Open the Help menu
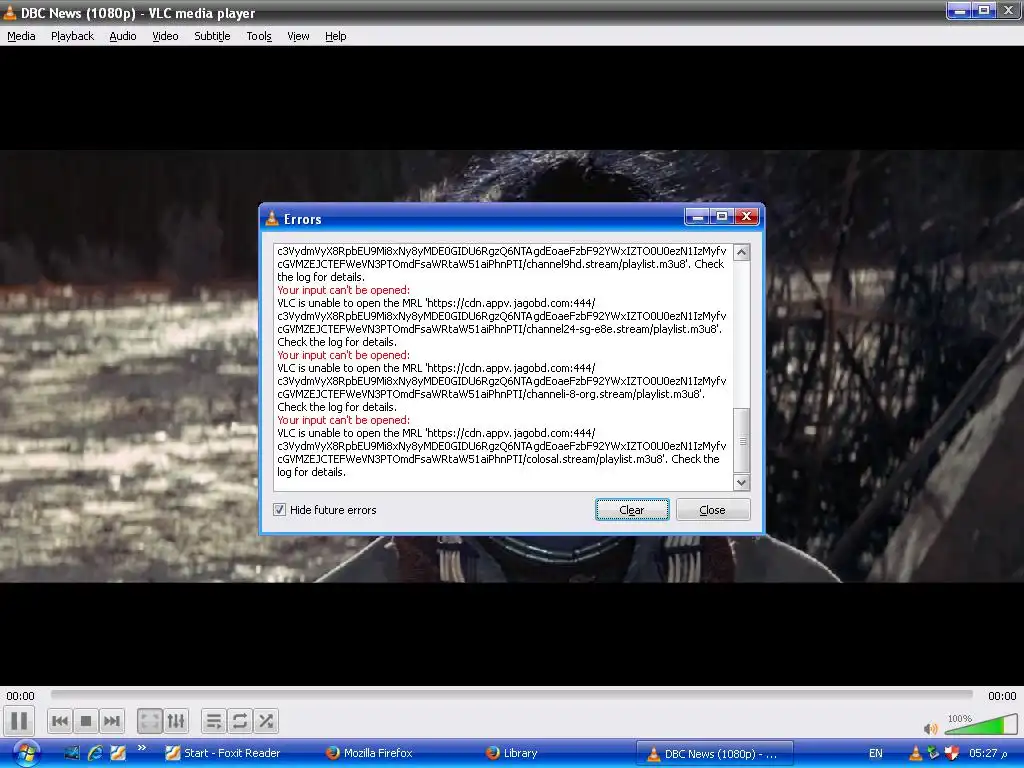Screen dimensions: 1024x768 [x=336, y=36]
